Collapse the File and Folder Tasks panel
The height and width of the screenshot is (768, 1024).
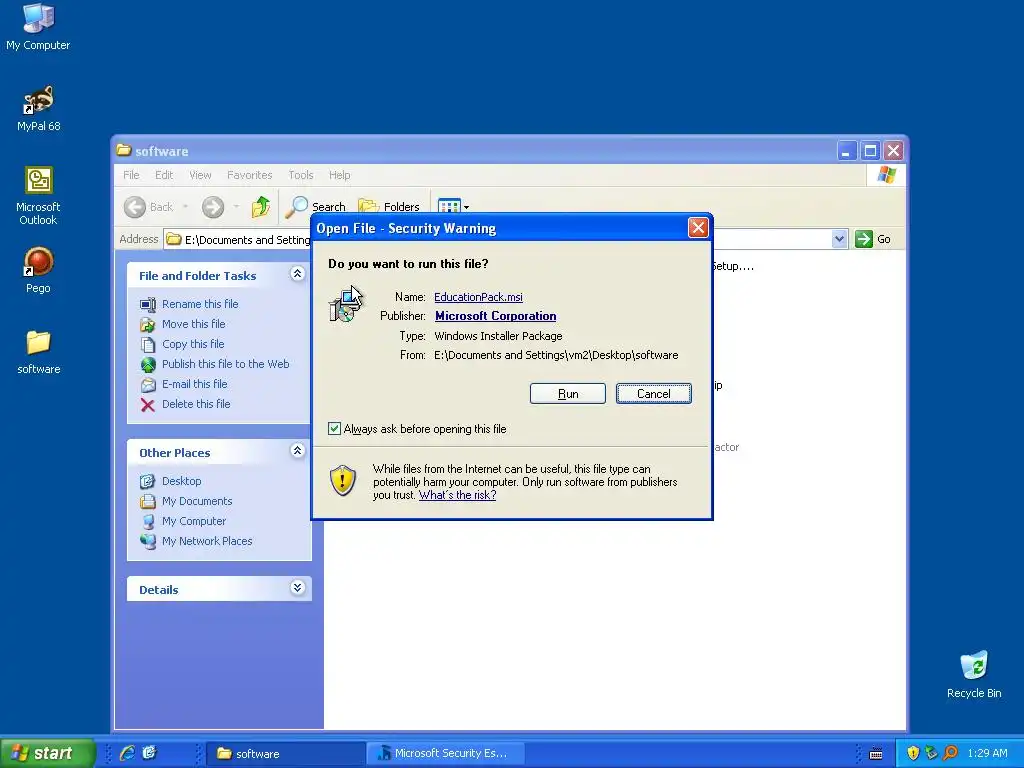tap(297, 274)
